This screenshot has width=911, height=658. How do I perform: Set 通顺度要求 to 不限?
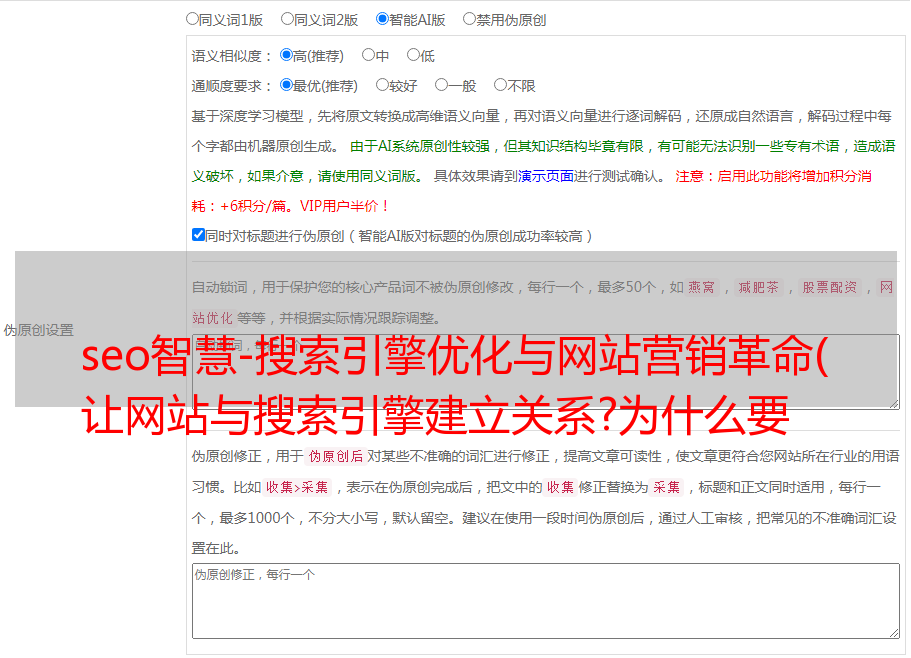500,85
